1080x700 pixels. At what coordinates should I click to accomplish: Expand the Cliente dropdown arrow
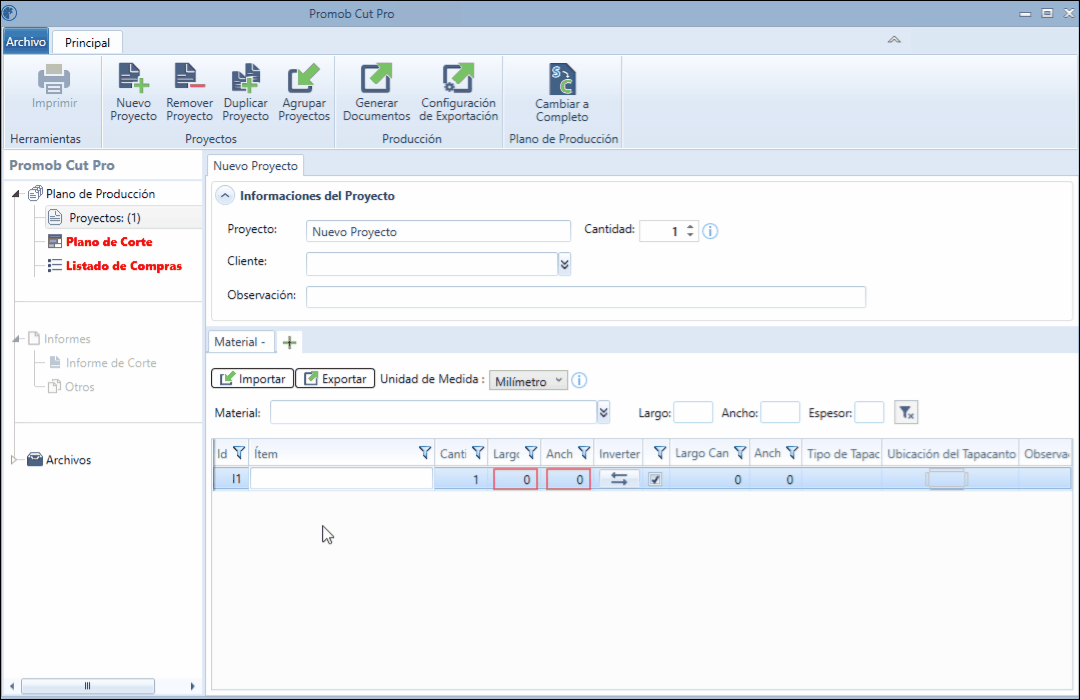564,263
